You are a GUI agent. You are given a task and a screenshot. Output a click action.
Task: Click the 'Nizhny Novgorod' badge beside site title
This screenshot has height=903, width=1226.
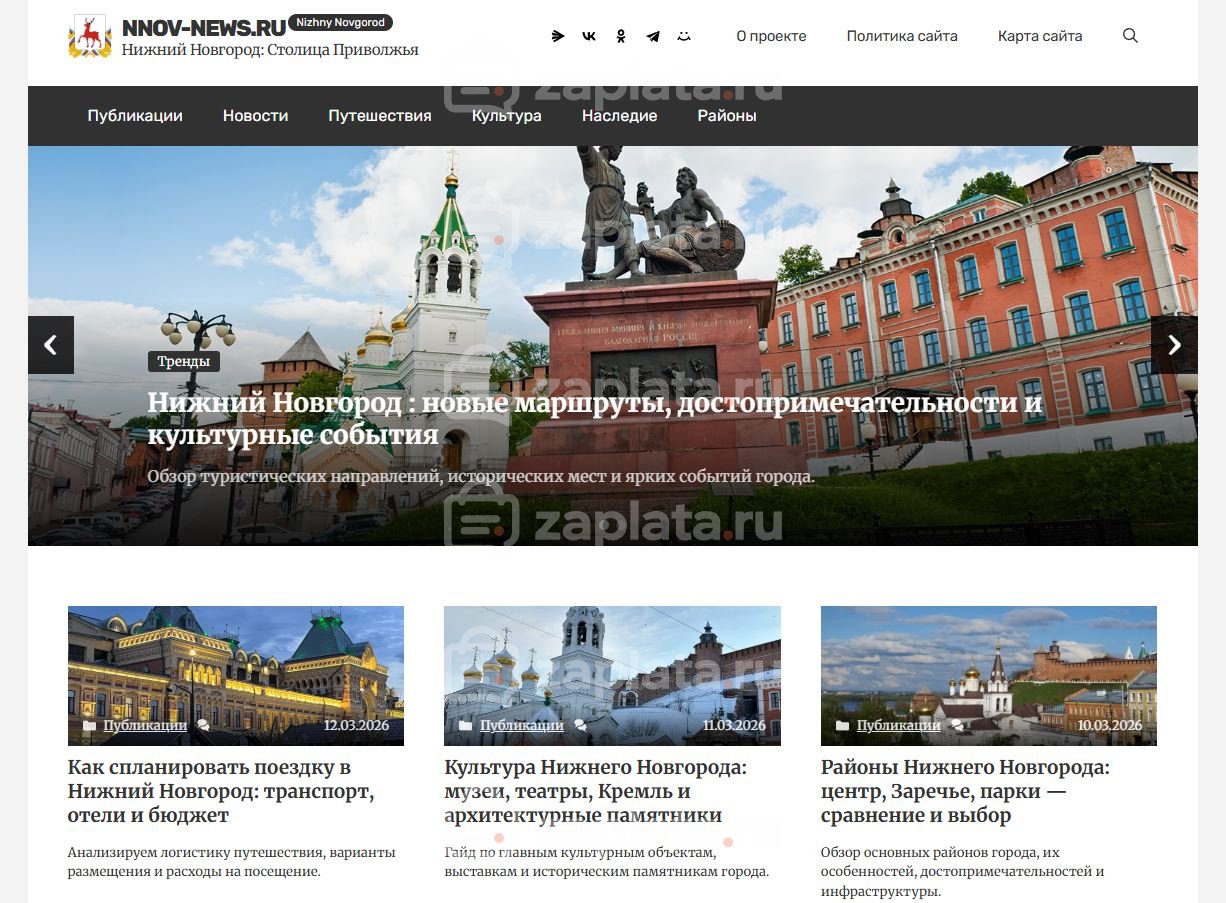[341, 23]
